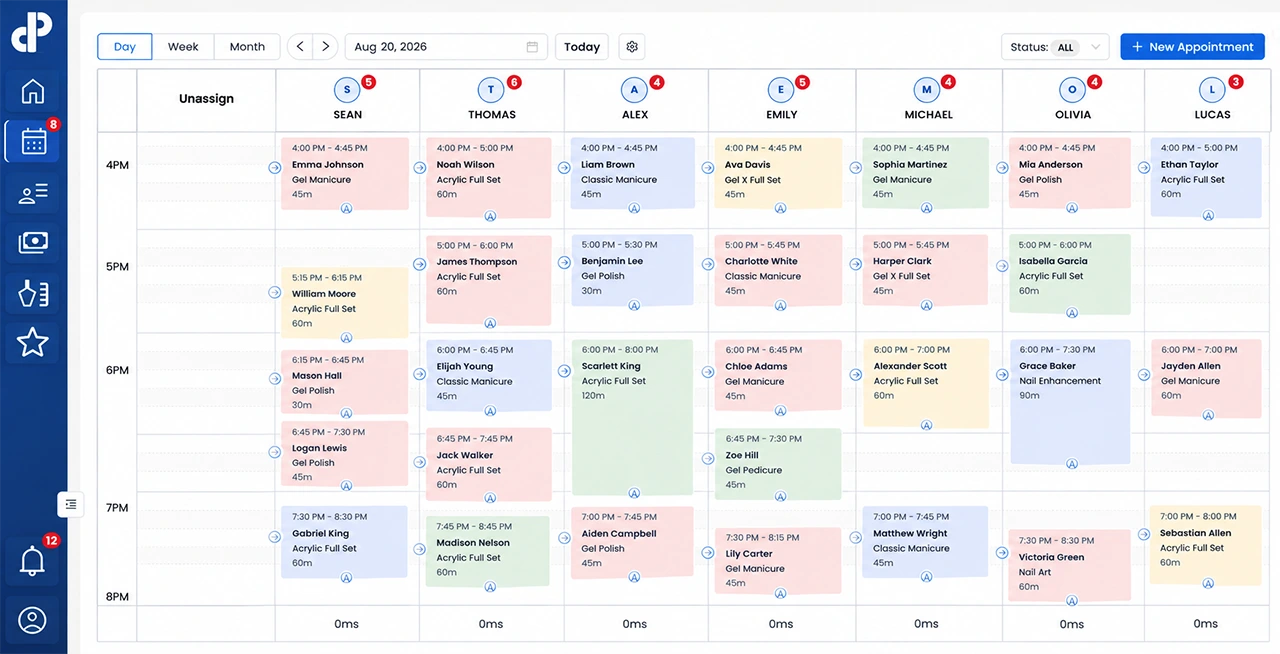The image size is (1280, 654).
Task: Go to previous day with left chevron
Action: pyautogui.click(x=300, y=47)
